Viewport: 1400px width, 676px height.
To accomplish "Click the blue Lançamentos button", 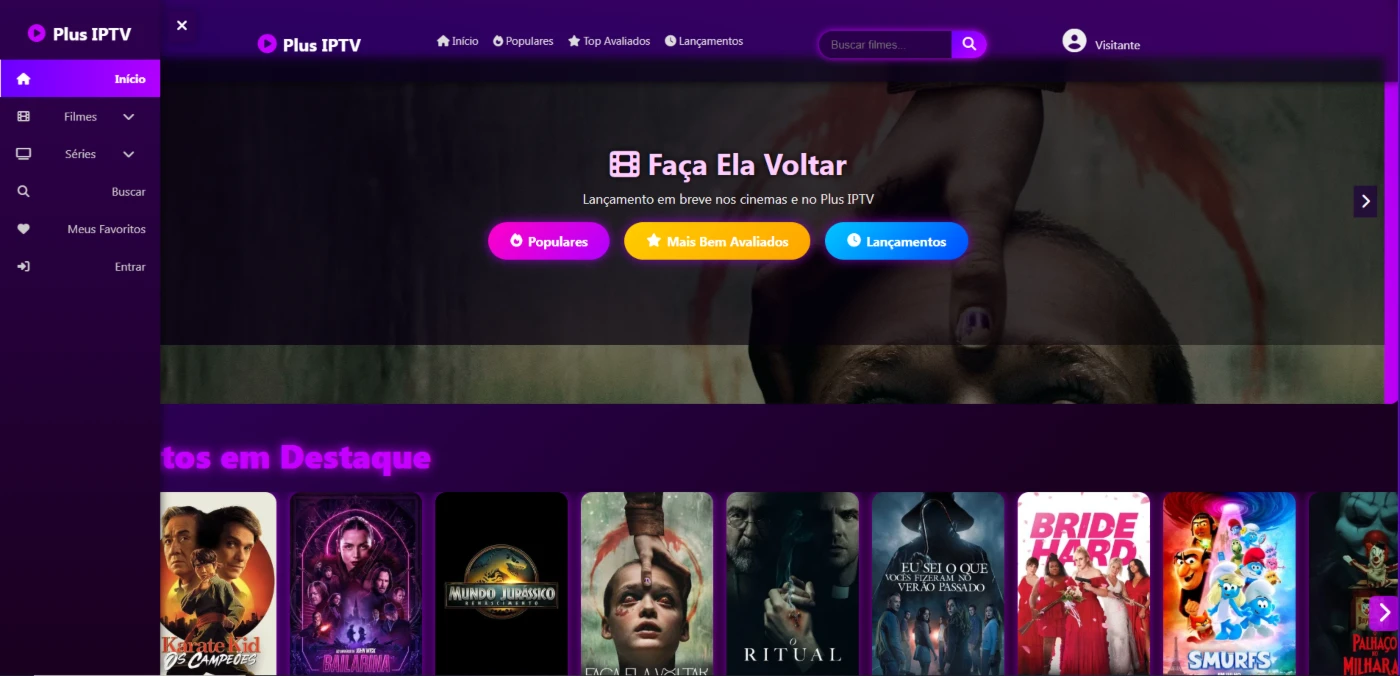I will (896, 241).
